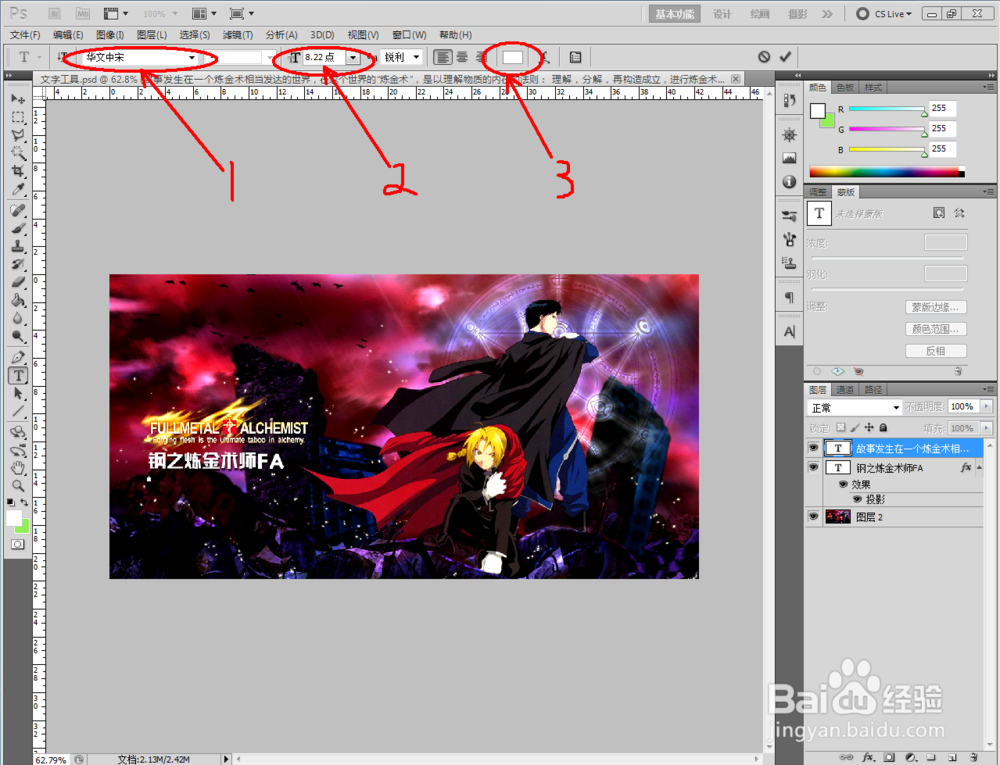
Task: Switch to the 通道 tab
Action: pos(845,390)
